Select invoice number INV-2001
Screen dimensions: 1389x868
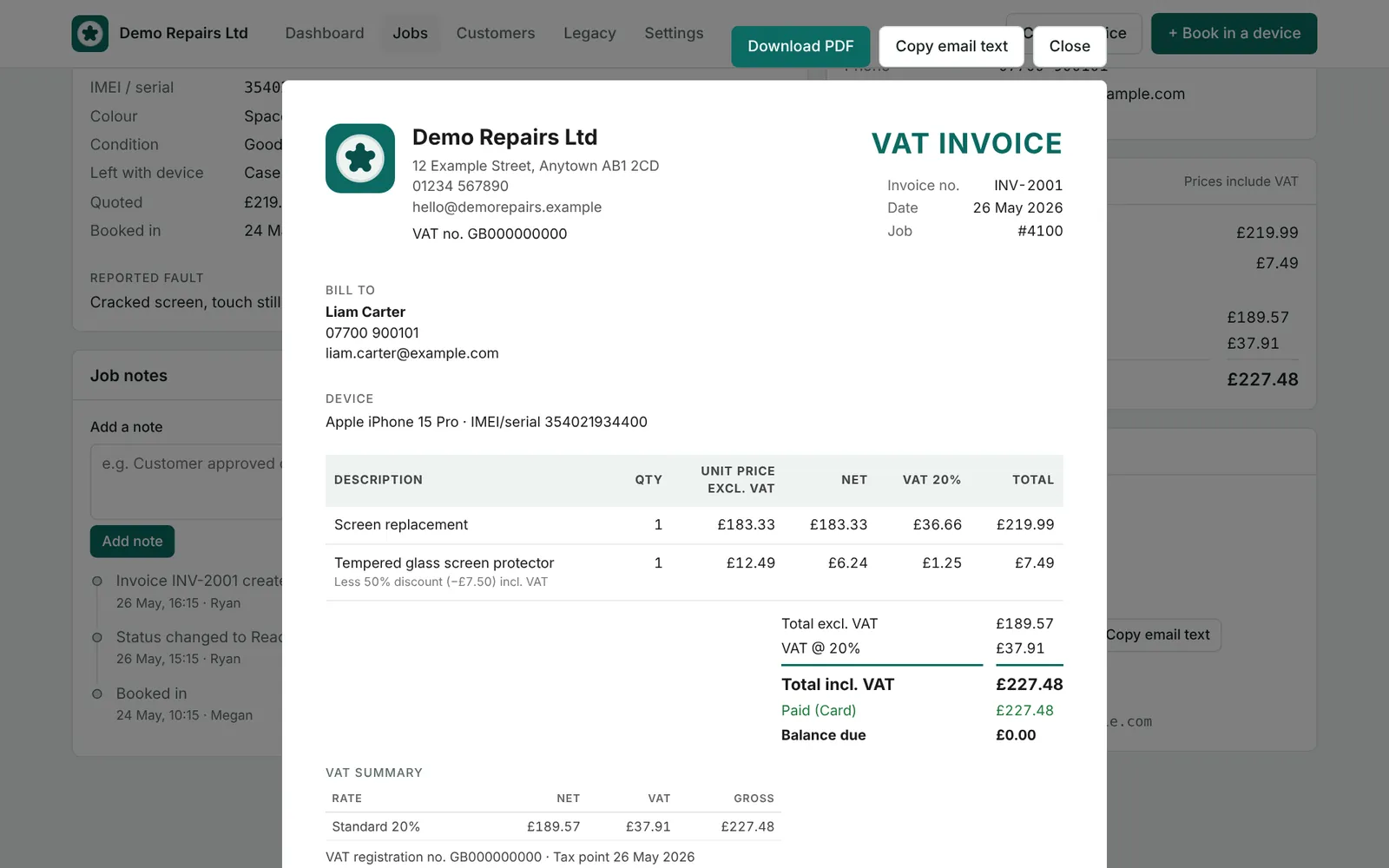pyautogui.click(x=1028, y=185)
